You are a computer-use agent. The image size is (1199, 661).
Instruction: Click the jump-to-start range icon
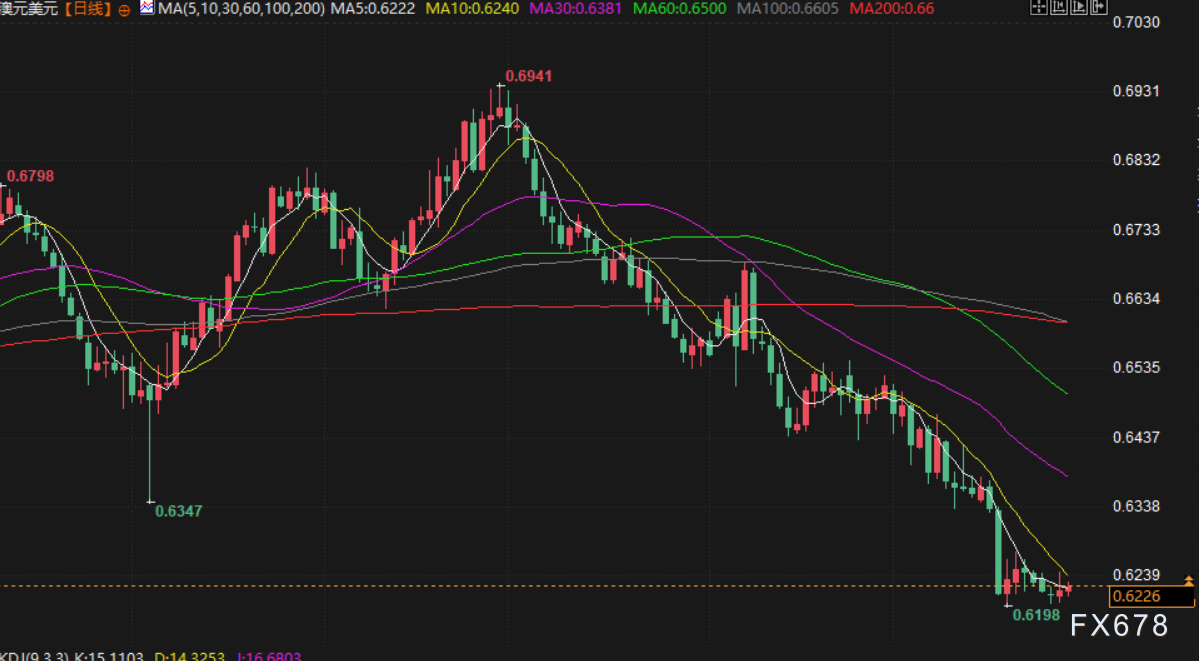click(1060, 8)
